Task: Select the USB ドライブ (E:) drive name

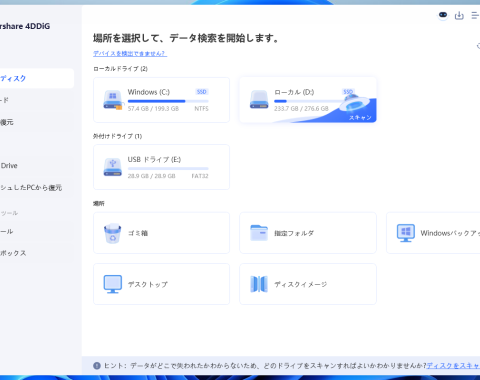Action: 154,159
